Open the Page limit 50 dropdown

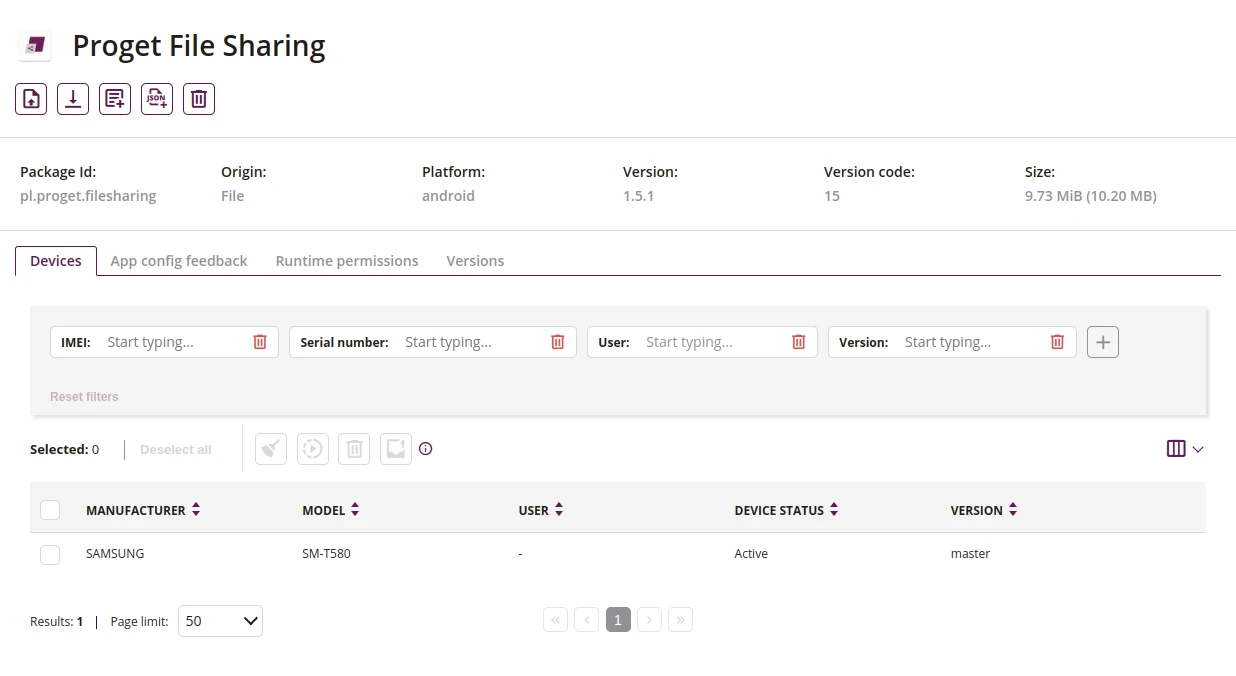(x=220, y=621)
